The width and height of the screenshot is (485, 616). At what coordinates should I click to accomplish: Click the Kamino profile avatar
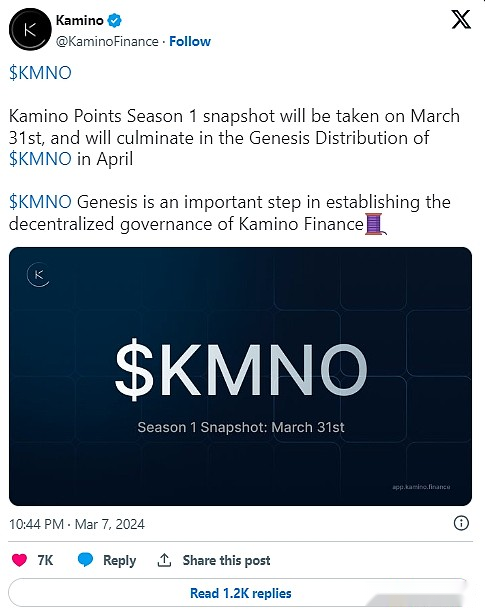(x=30, y=29)
